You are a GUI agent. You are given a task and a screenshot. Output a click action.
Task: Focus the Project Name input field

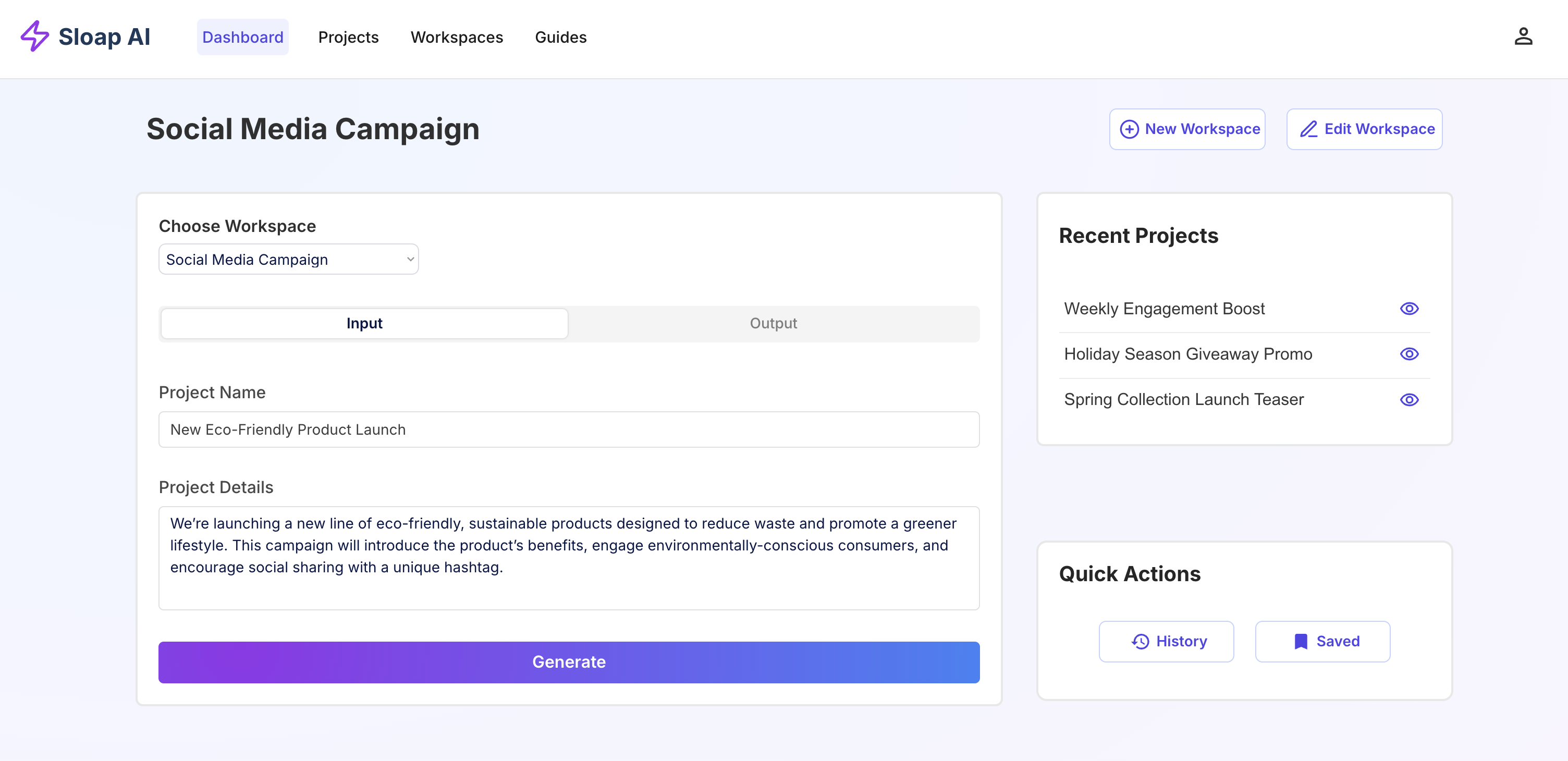(x=569, y=430)
